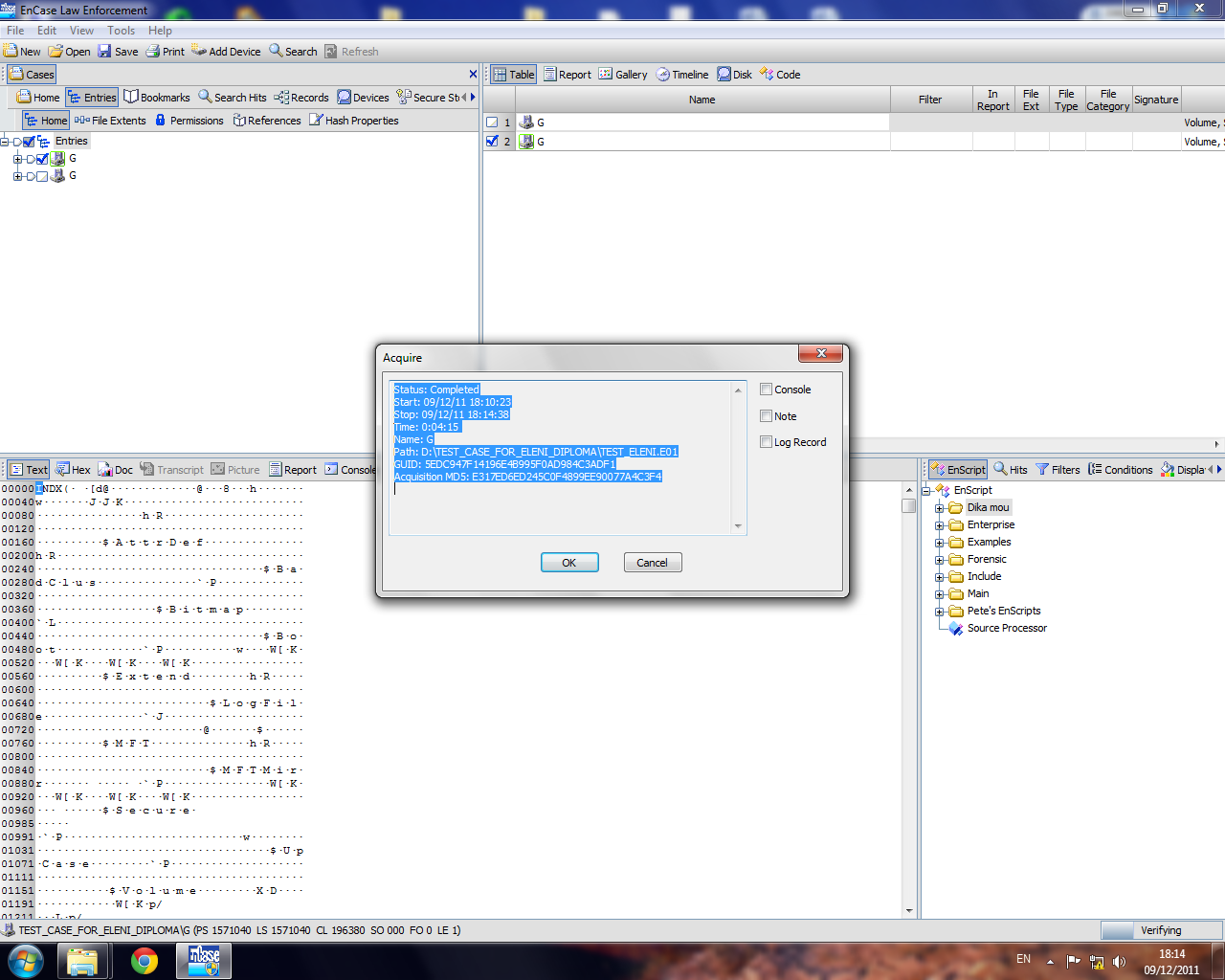Switch table pane to Timeline view
This screenshot has width=1225, height=980.
(681, 75)
